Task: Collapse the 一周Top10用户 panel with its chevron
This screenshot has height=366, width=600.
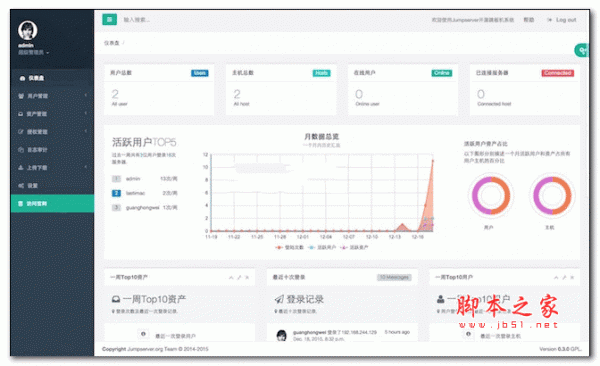Action: [556, 278]
